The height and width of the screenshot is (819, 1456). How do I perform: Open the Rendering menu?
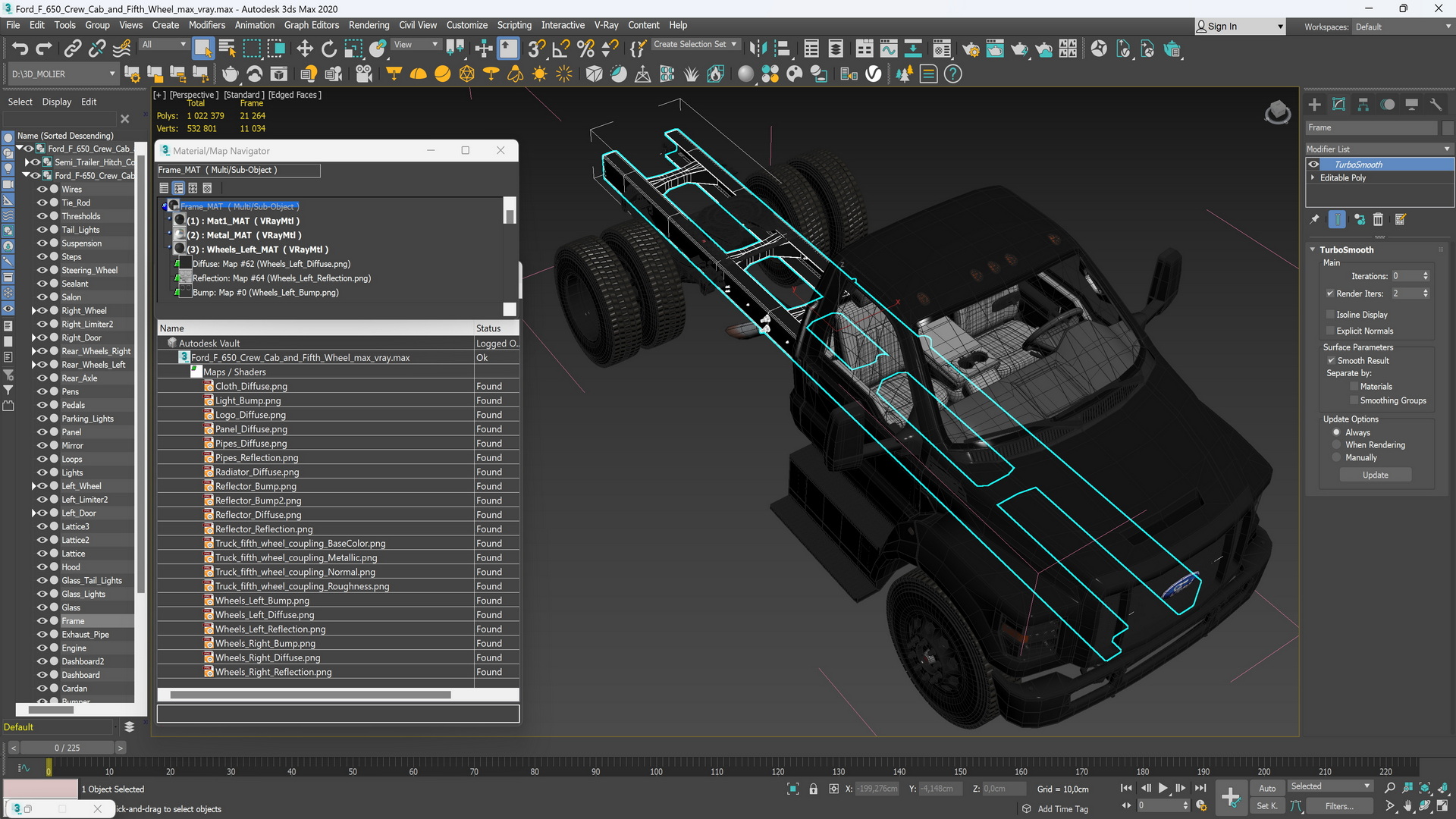coord(369,25)
